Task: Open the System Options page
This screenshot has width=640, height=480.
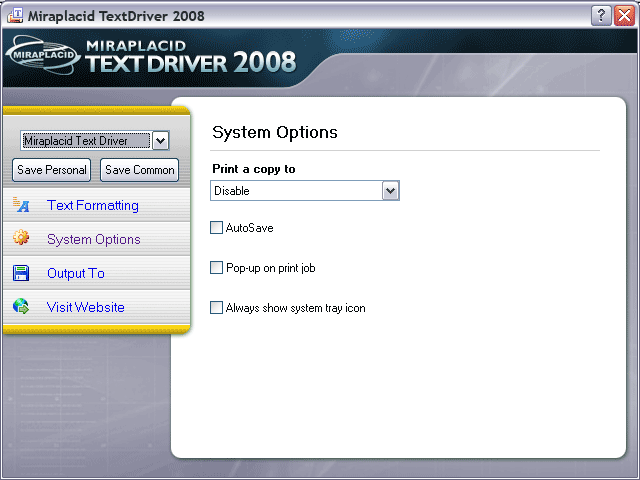Action: [x=93, y=239]
